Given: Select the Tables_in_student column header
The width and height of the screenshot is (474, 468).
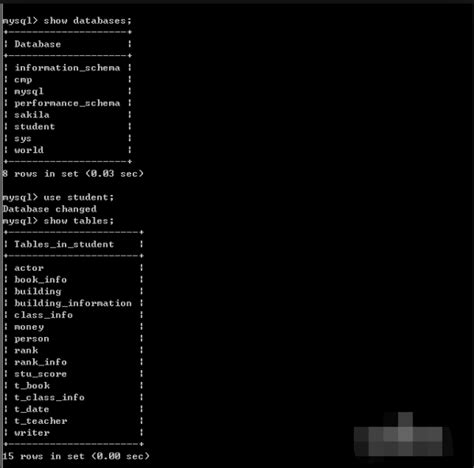Looking at the screenshot, I should tap(64, 244).
